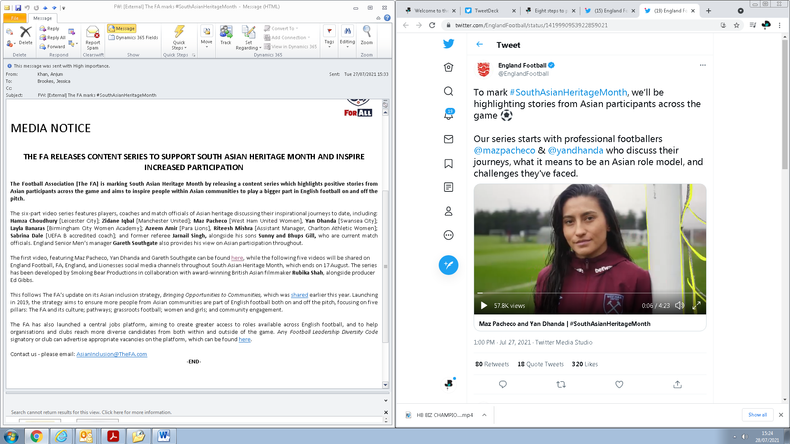
Task: Click the Track button for Dynamics 365
Action: [x=226, y=35]
